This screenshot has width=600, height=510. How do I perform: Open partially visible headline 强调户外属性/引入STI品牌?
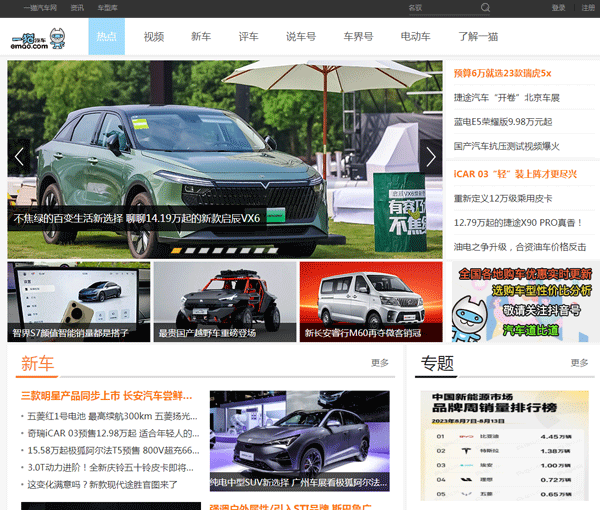[x=290, y=507]
